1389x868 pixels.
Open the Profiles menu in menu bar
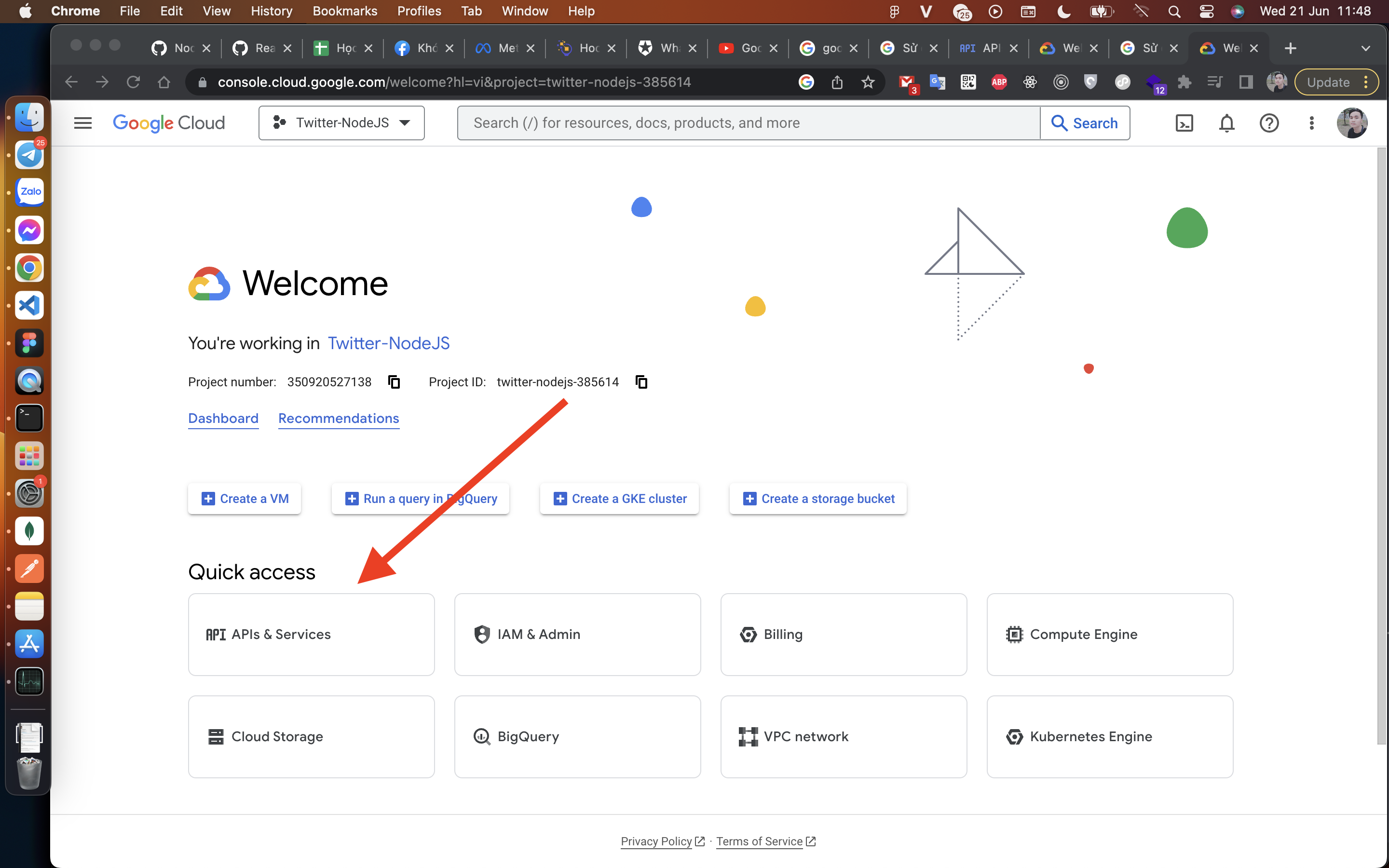(419, 11)
